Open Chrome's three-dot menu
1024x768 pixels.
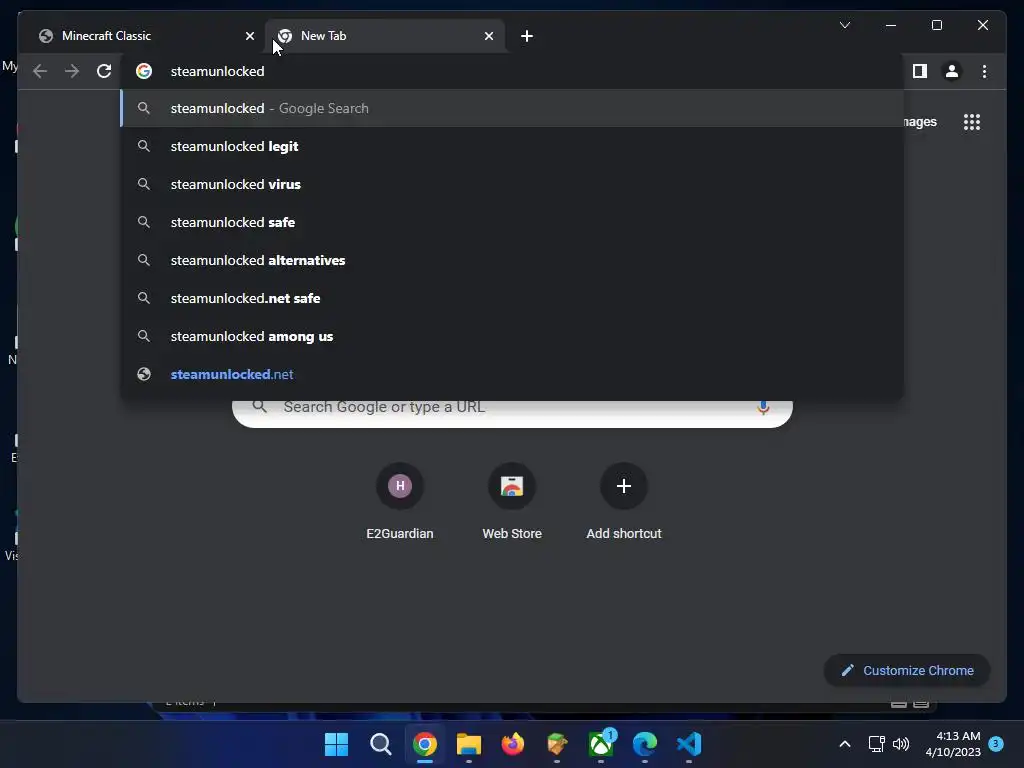(x=984, y=71)
